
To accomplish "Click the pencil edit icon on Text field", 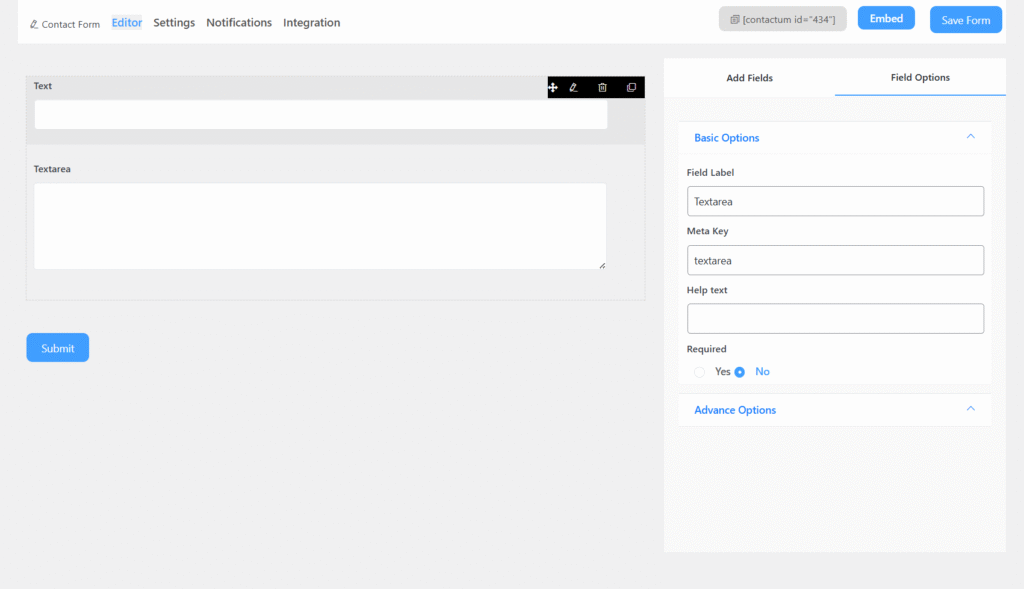I will pos(574,88).
